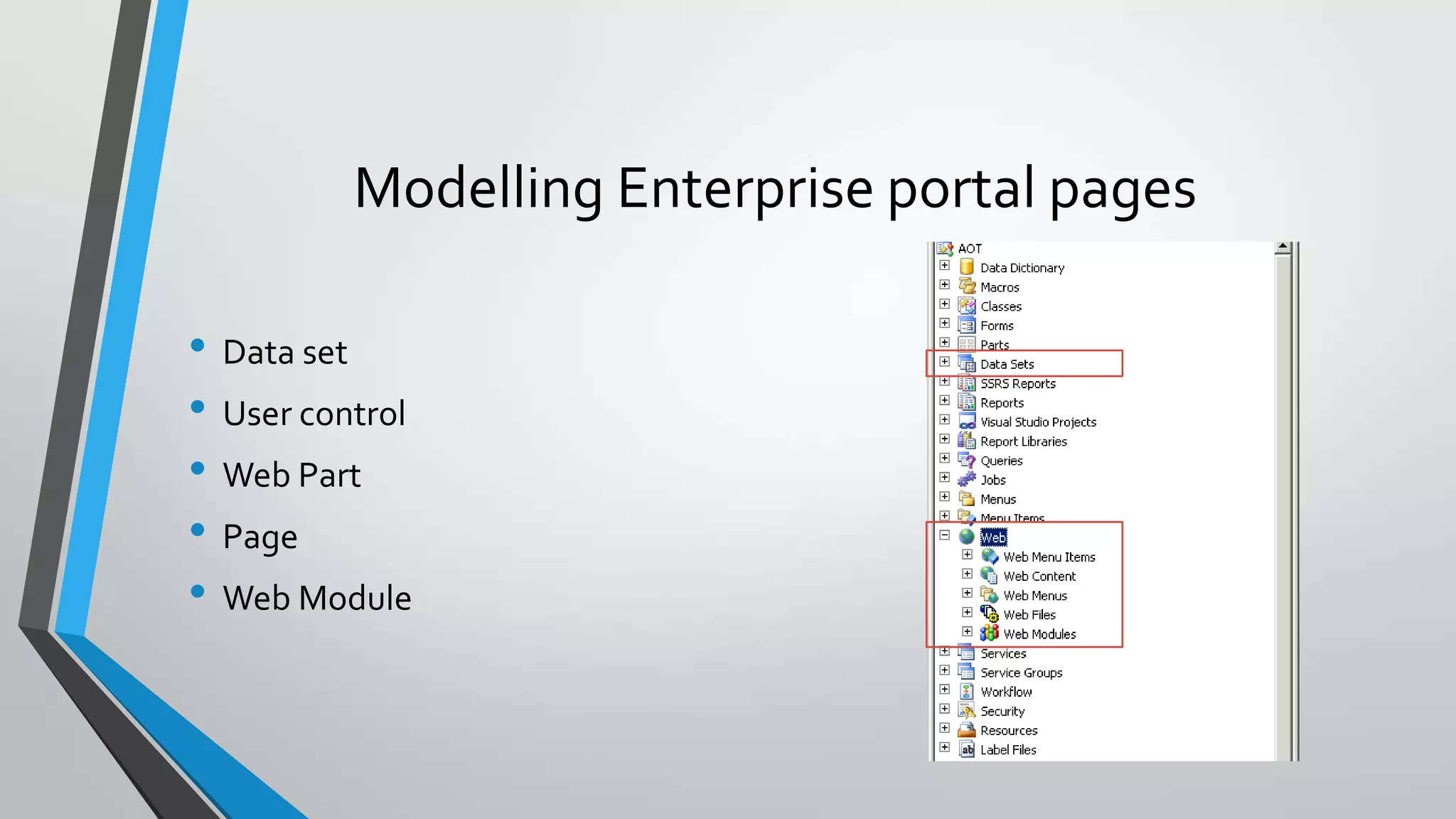Viewport: 1456px width, 819px height.
Task: Select the Web Content label
Action: pyautogui.click(x=1039, y=577)
